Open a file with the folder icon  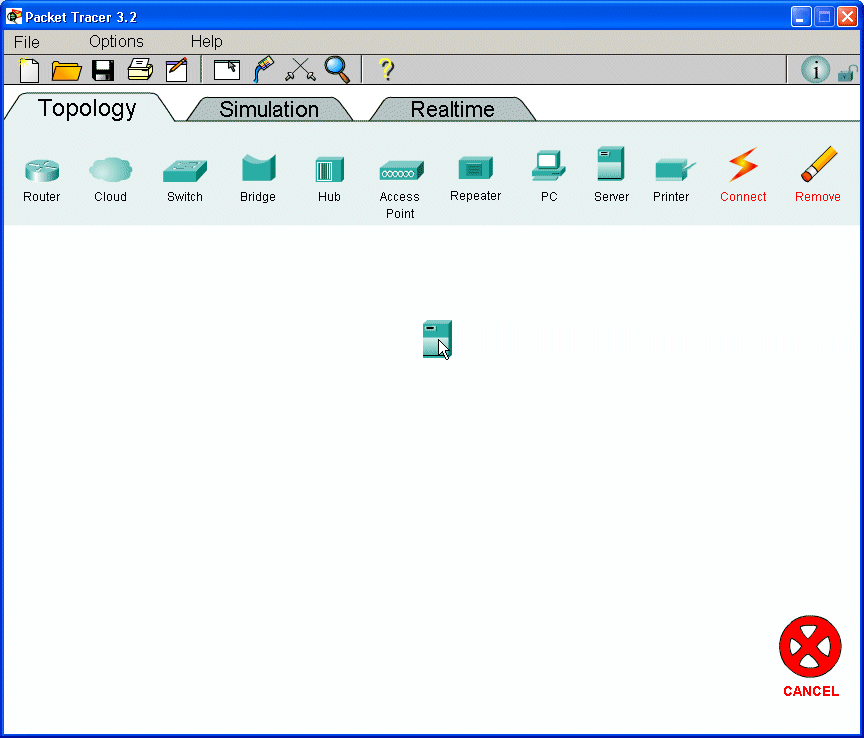(66, 71)
